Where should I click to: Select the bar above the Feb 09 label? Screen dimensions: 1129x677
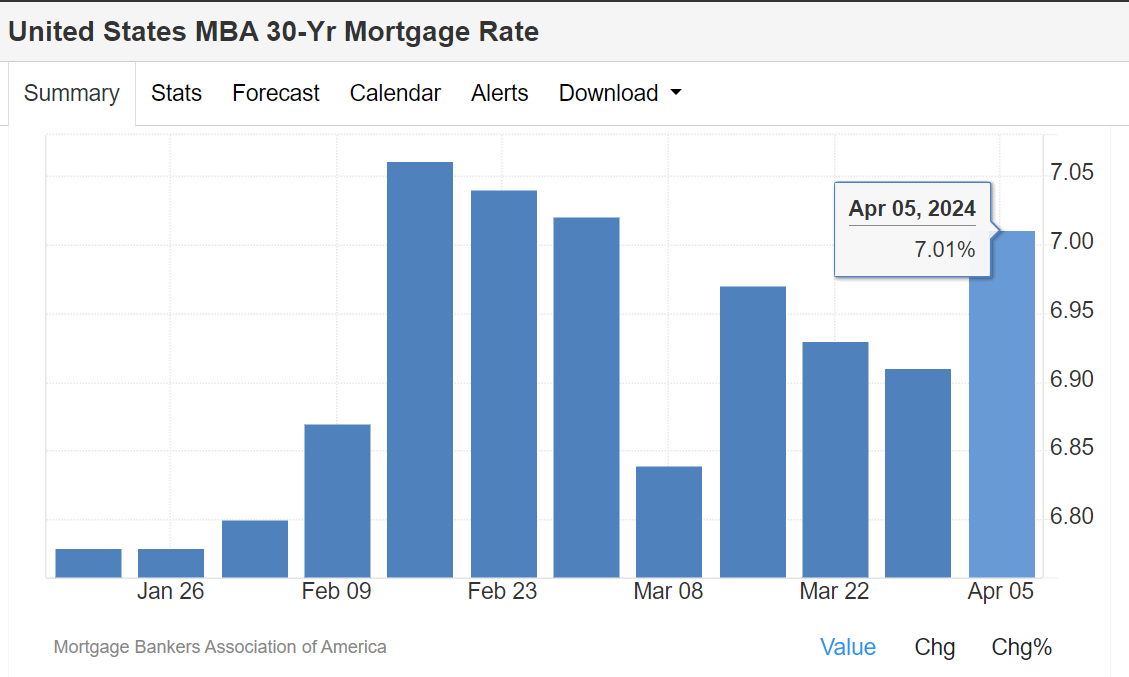click(337, 500)
